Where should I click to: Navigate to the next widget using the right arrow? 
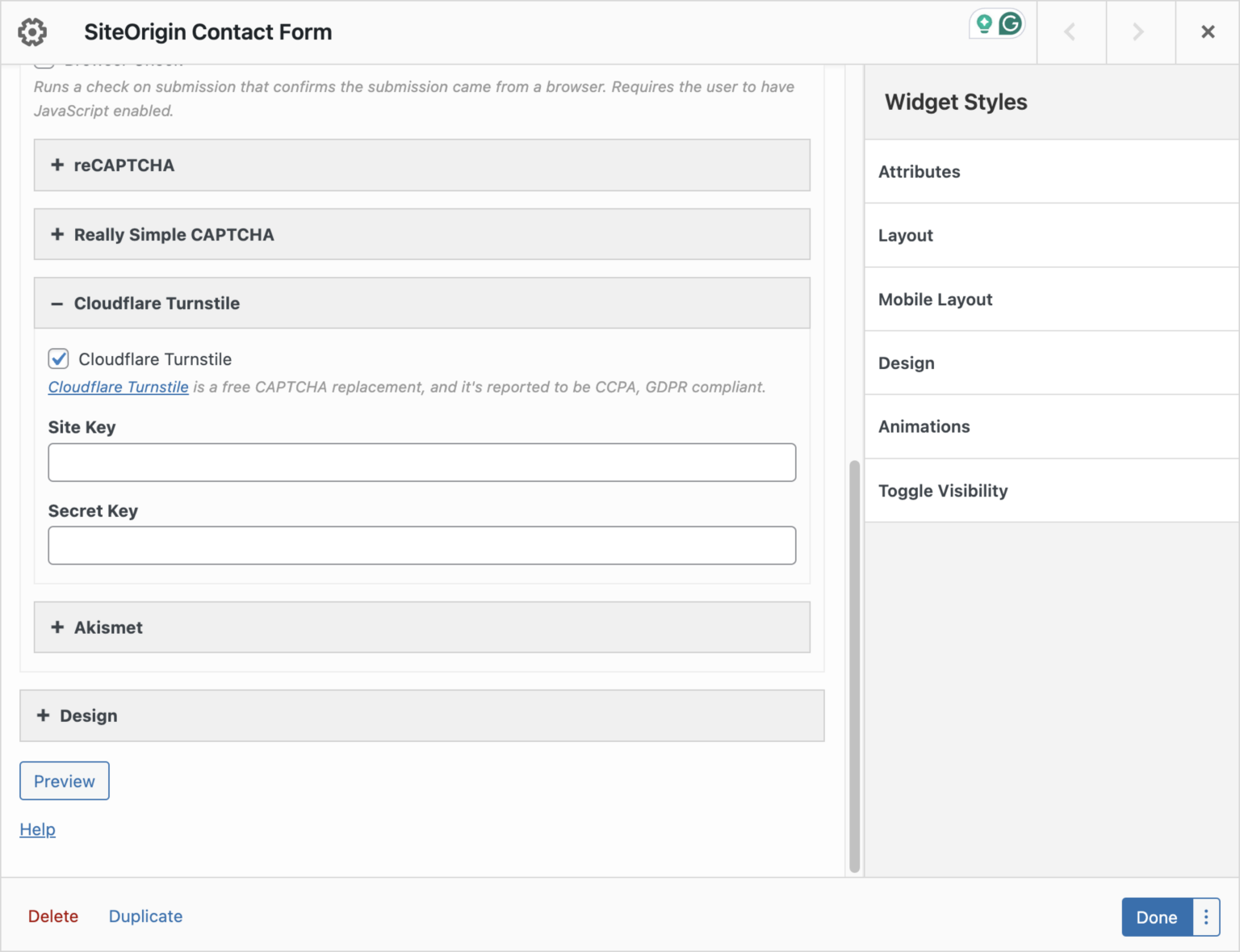tap(1139, 32)
